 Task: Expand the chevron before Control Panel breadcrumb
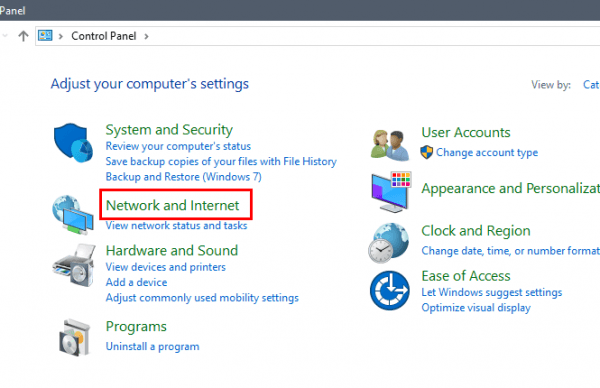coord(60,36)
